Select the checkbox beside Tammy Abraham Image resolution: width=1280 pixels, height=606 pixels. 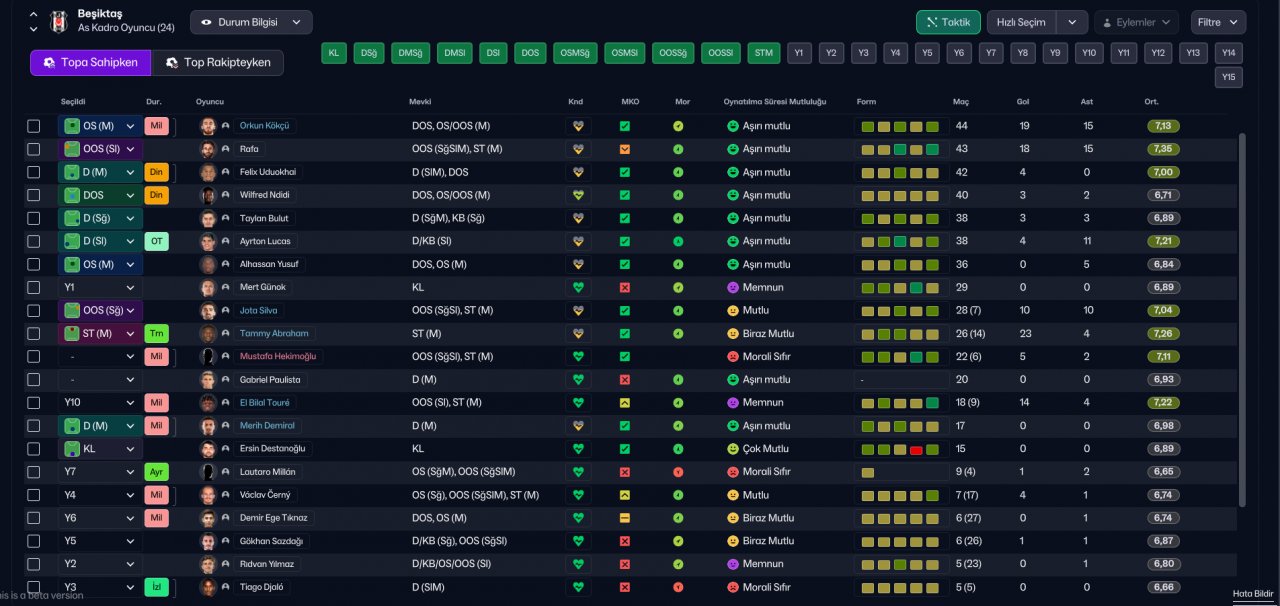(x=34, y=333)
